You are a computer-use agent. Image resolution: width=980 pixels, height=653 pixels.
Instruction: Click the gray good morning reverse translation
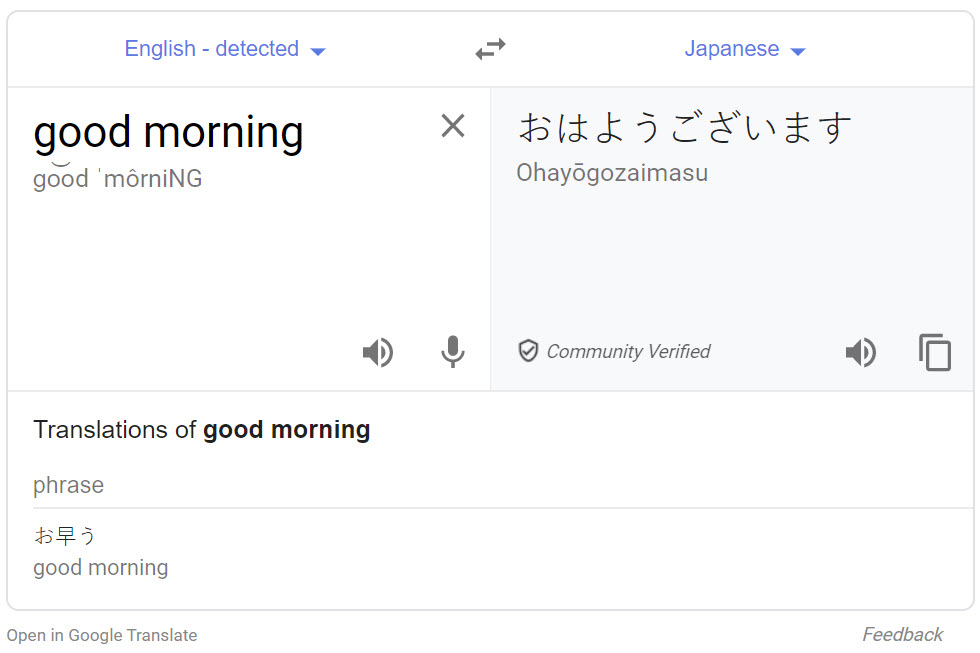click(100, 568)
